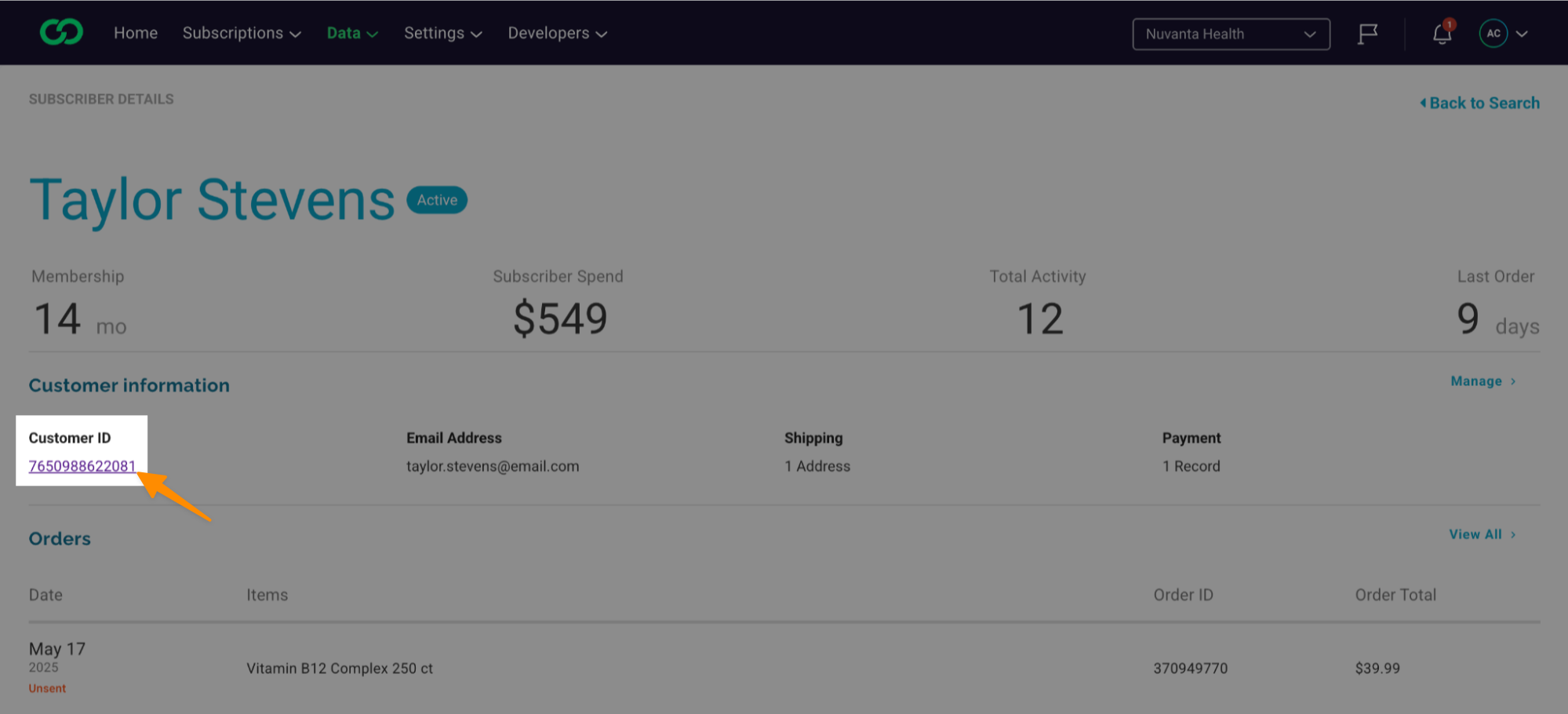The image size is (1568, 714).
Task: Select the email taylor.stevens@email.com text
Action: pos(493,466)
